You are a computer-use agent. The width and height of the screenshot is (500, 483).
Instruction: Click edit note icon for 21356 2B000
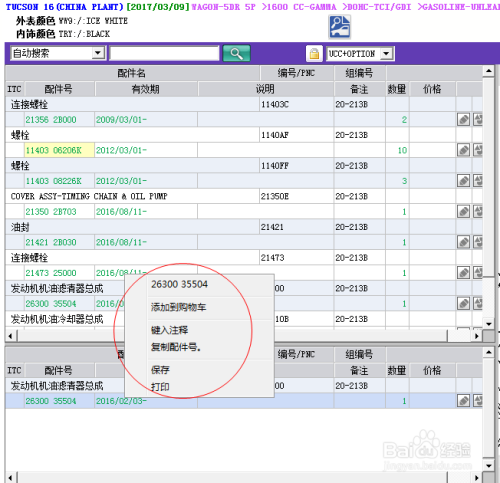pos(463,120)
